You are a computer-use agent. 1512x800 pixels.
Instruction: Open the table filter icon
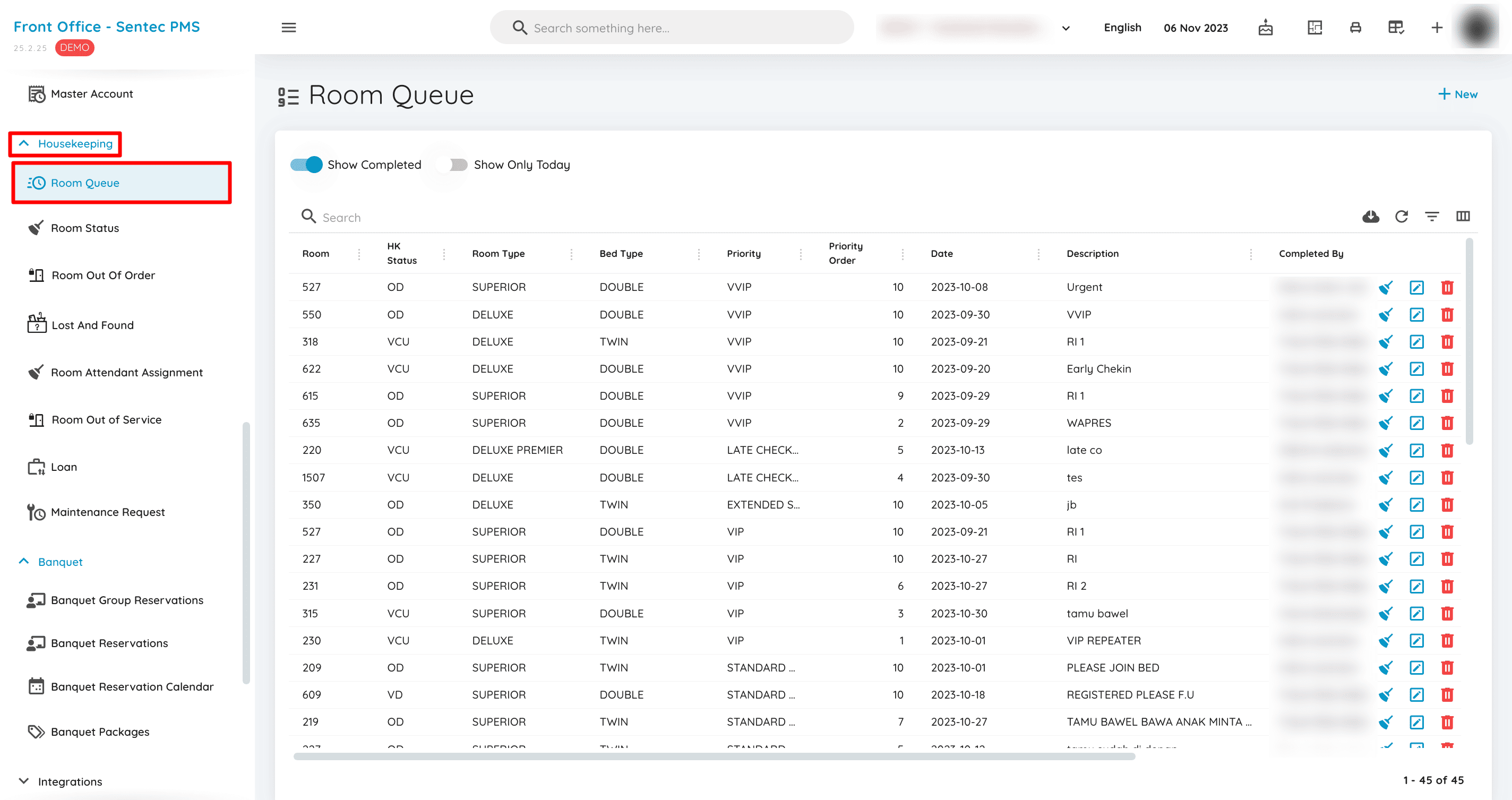1432,217
